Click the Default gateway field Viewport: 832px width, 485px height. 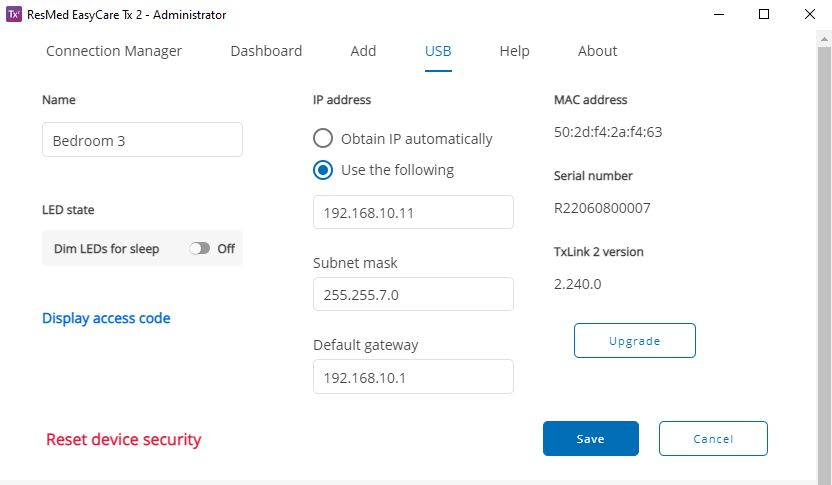[413, 377]
